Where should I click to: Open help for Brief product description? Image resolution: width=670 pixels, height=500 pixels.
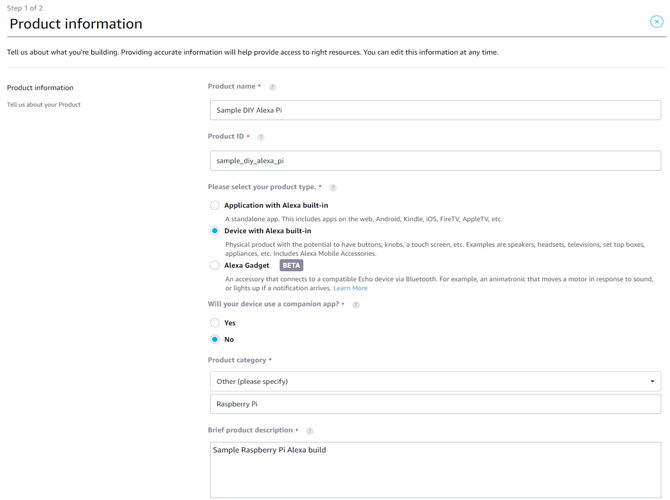pos(310,431)
